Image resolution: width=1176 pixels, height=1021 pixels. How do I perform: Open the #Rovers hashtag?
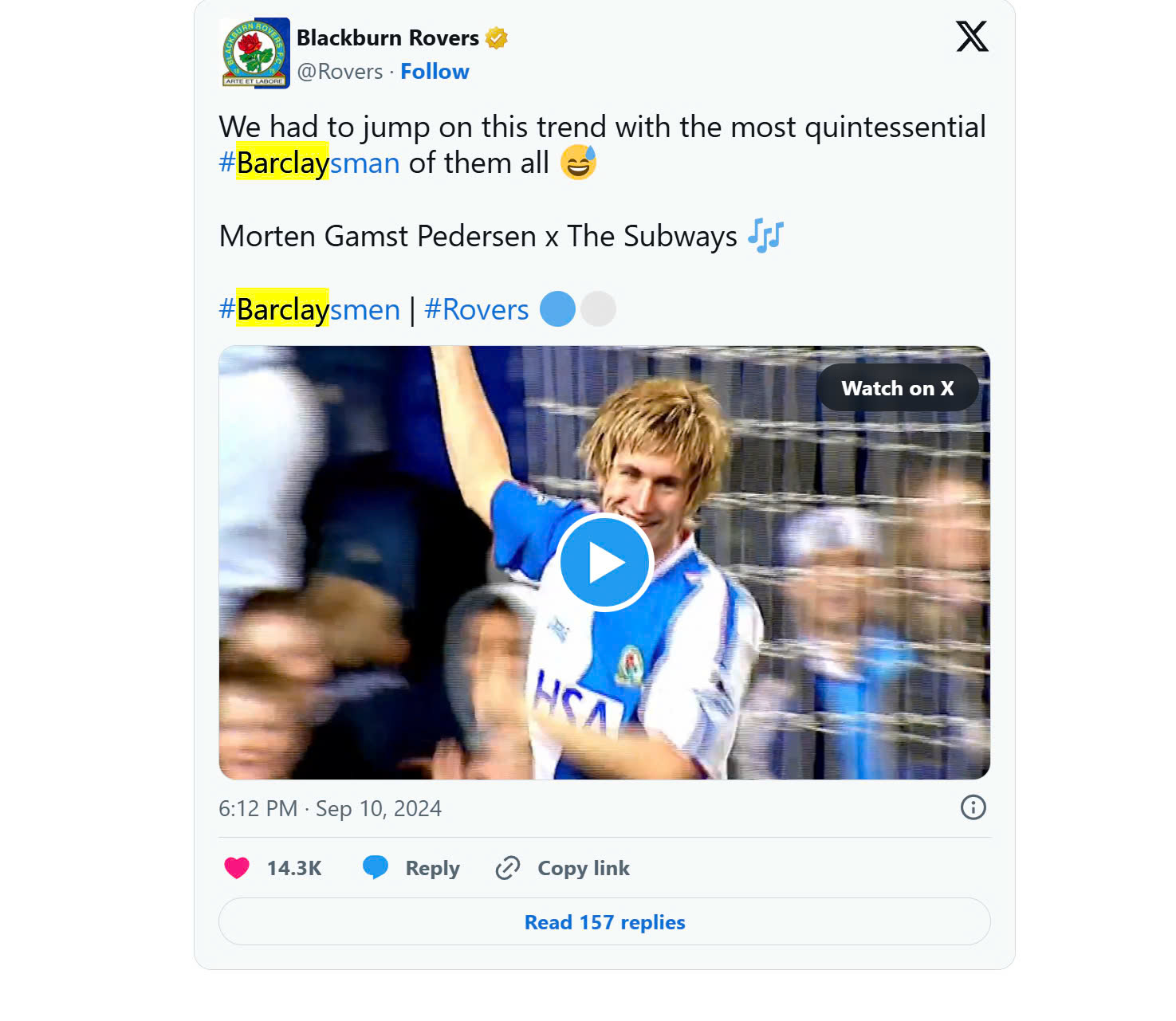pos(477,309)
